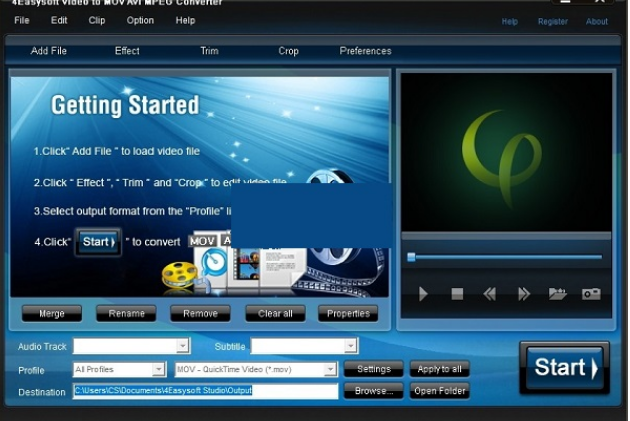The image size is (630, 421).
Task: Open the Effect tool
Action: click(x=127, y=51)
